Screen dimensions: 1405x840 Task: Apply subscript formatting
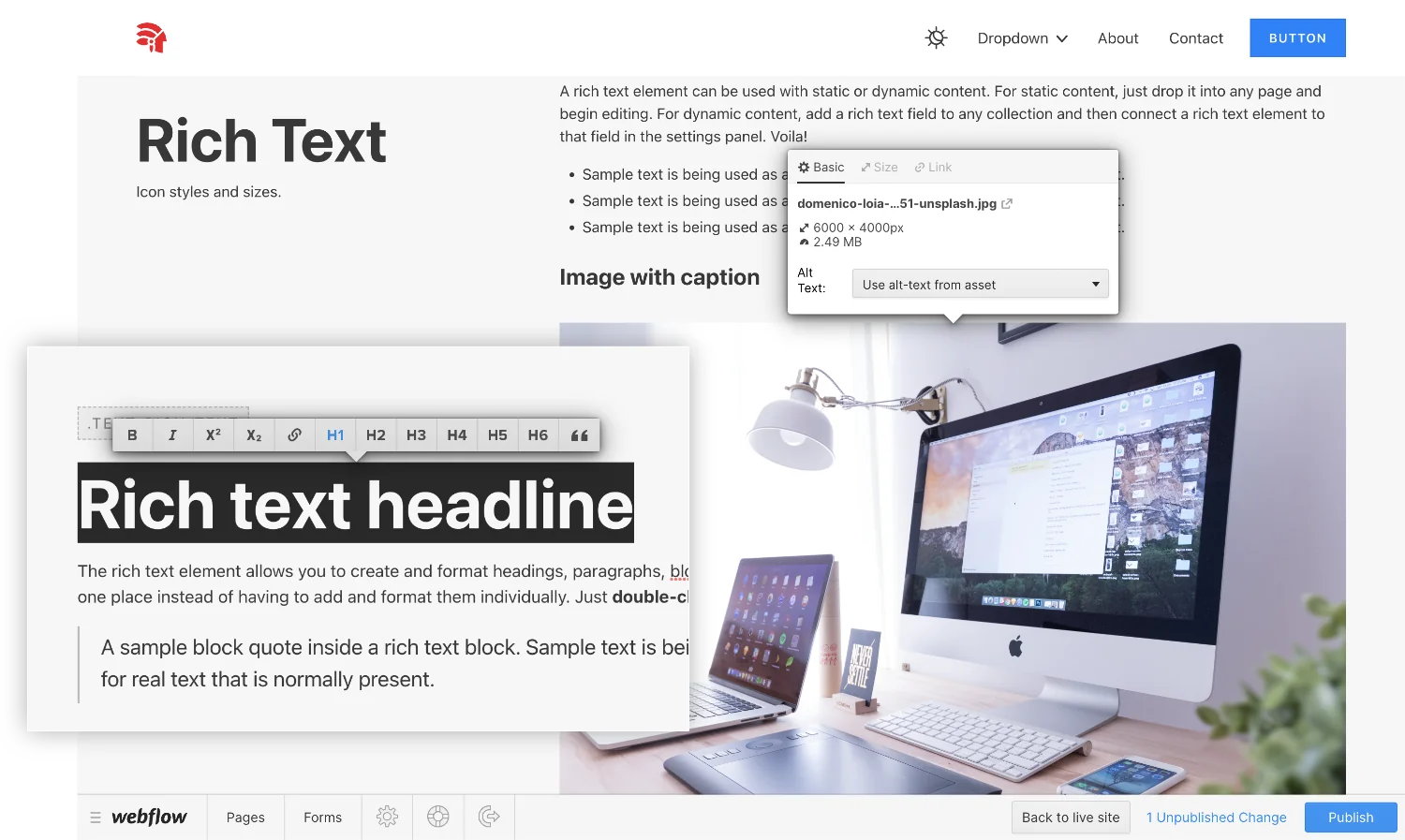tap(254, 435)
